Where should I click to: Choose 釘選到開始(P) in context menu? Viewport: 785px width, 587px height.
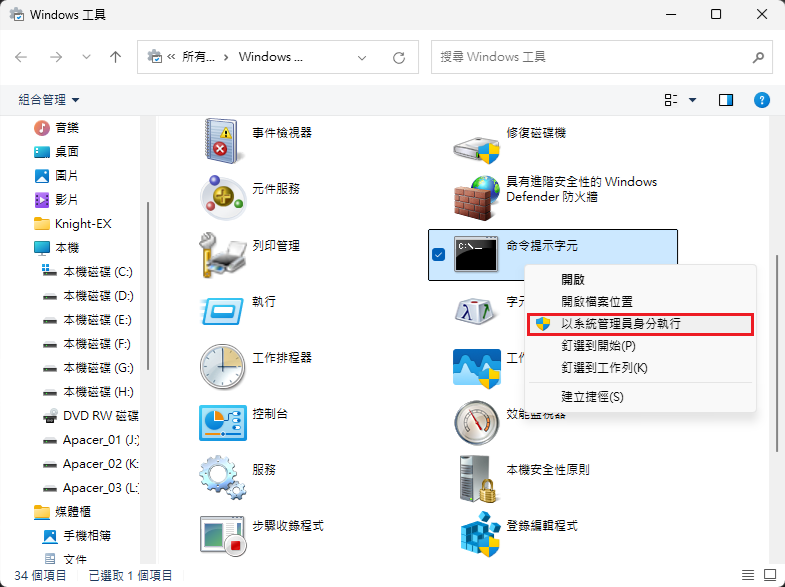pos(640,346)
